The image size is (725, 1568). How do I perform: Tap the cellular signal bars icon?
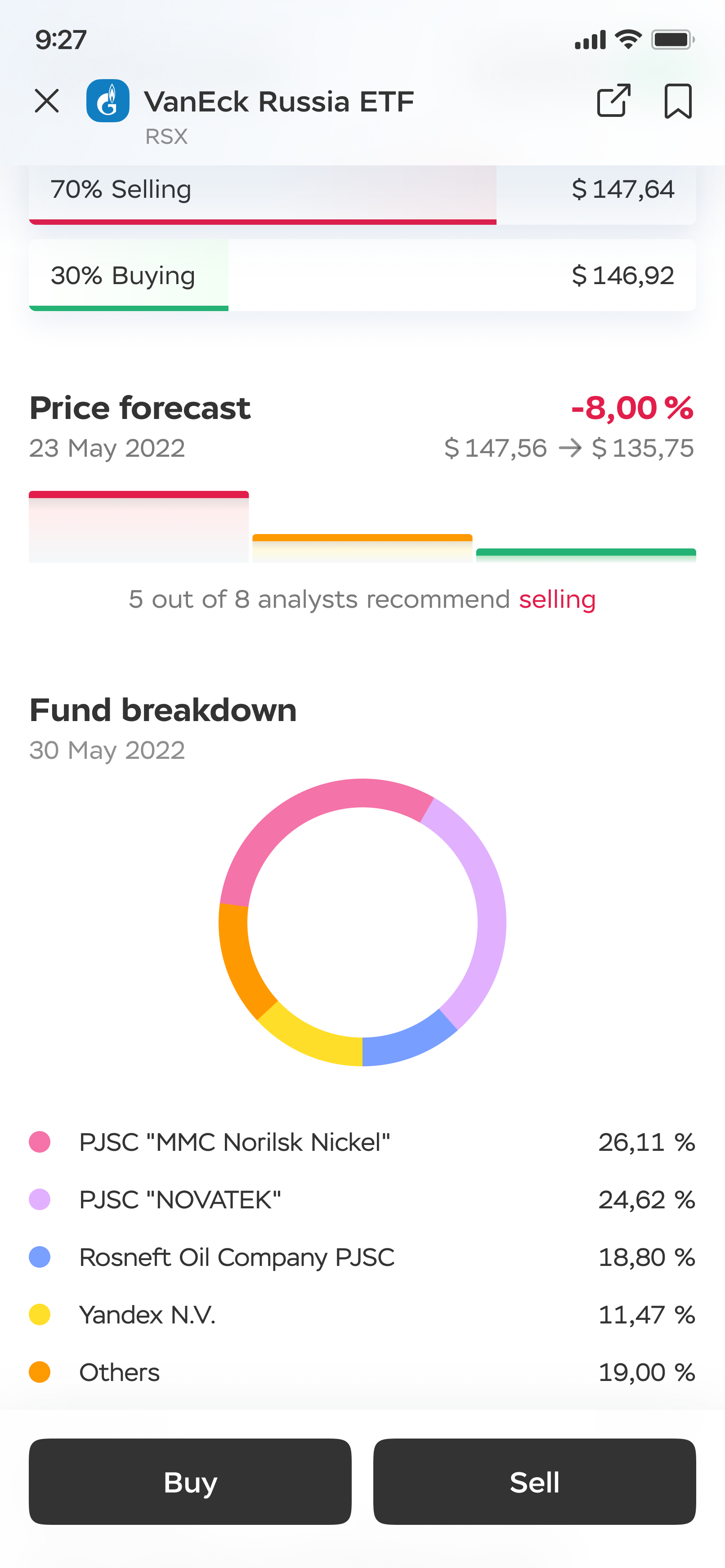coord(590,40)
